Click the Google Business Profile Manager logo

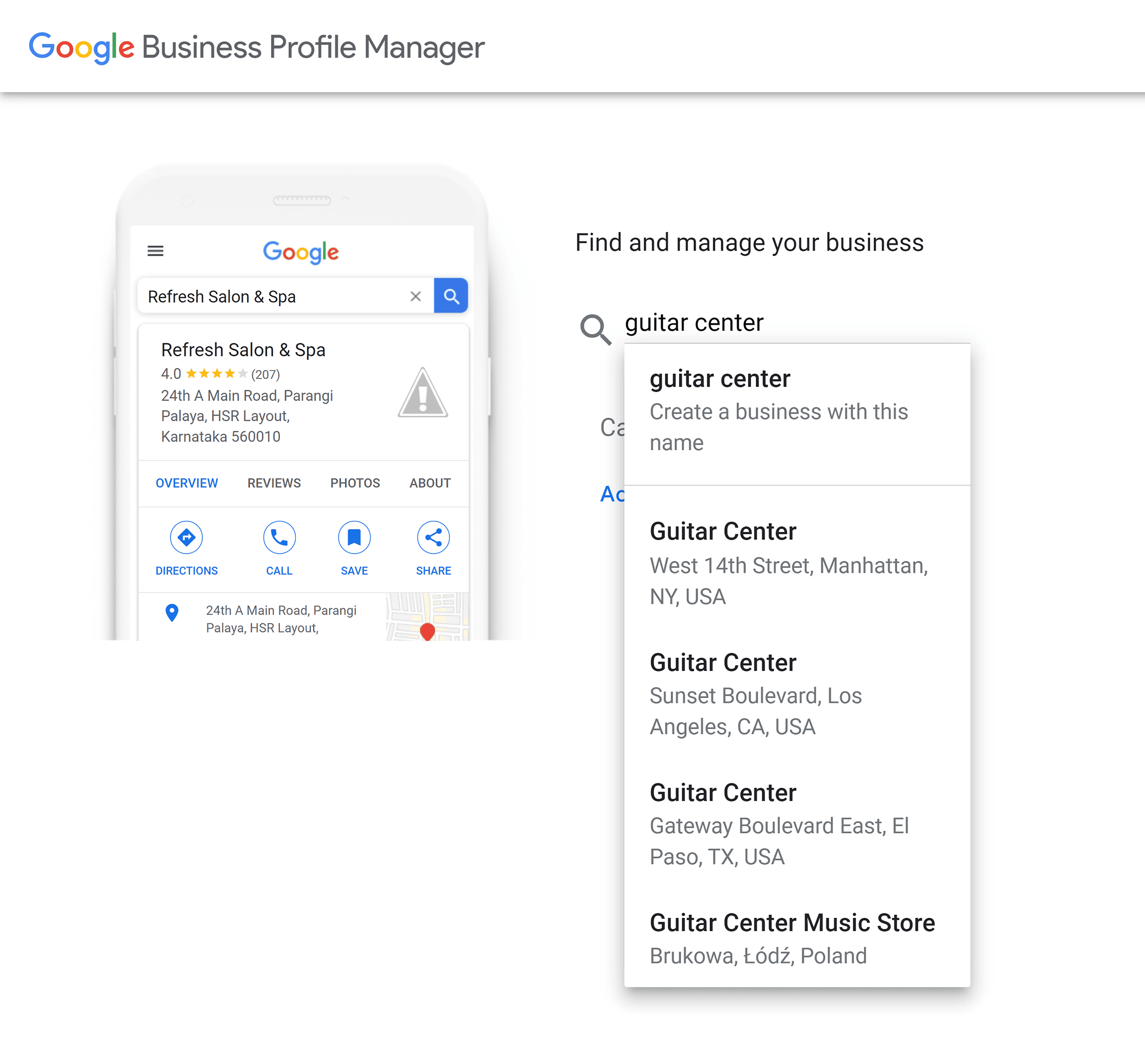257,47
